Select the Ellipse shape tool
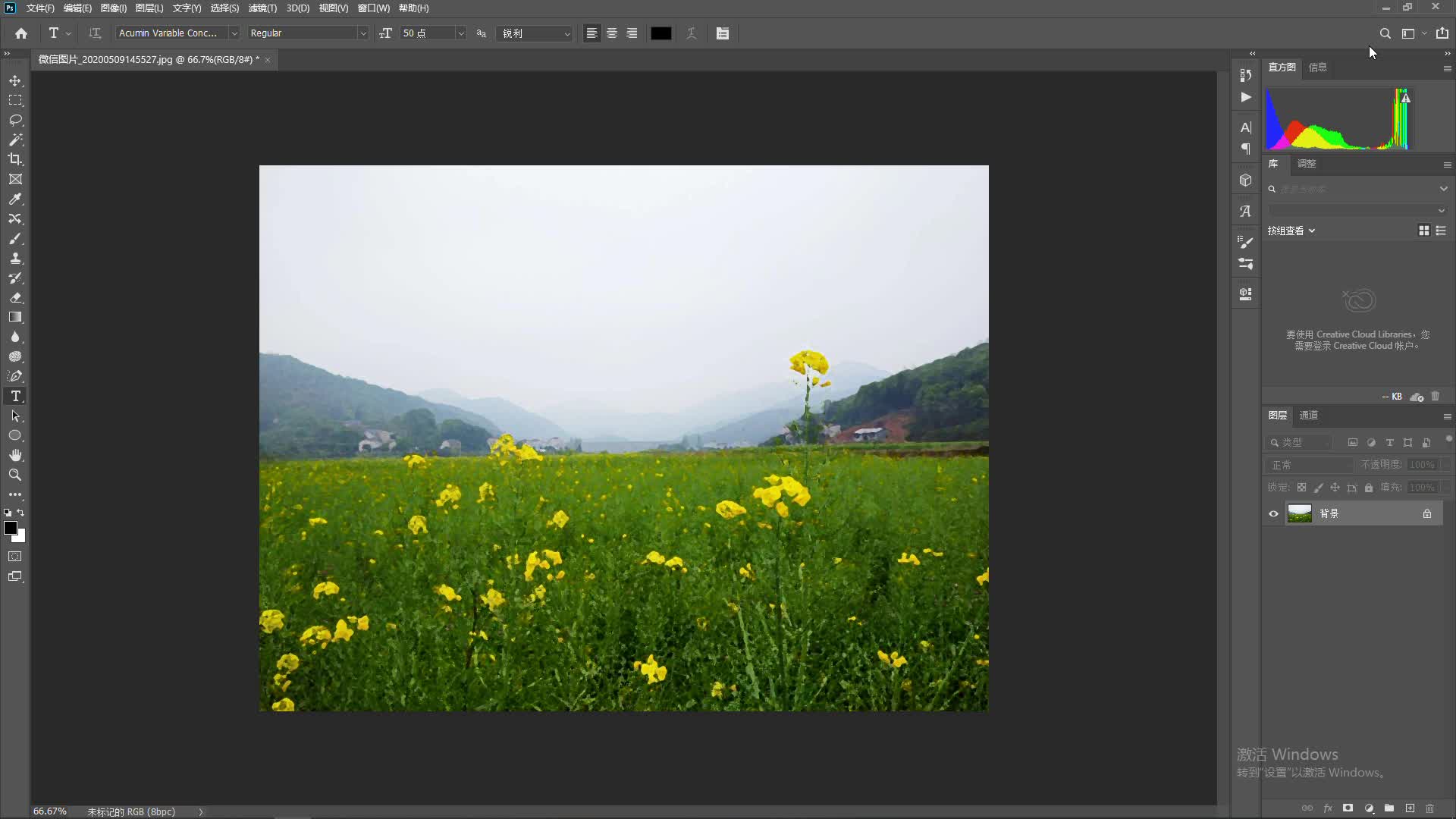The width and height of the screenshot is (1456, 819). [15, 435]
